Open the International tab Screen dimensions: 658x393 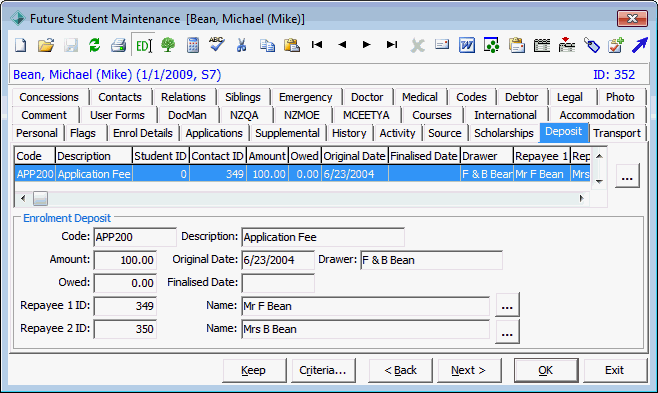coord(505,115)
